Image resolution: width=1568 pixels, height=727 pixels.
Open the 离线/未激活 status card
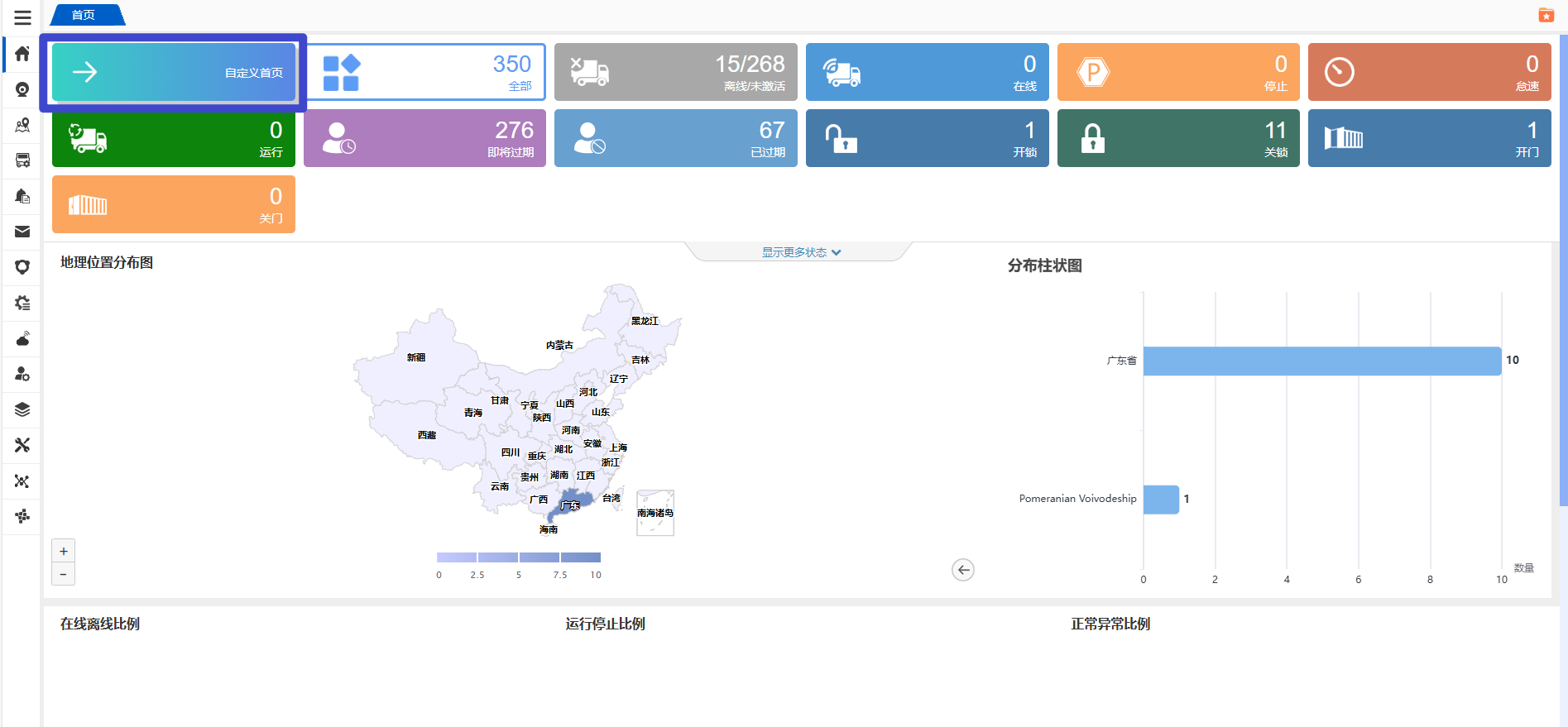point(675,73)
